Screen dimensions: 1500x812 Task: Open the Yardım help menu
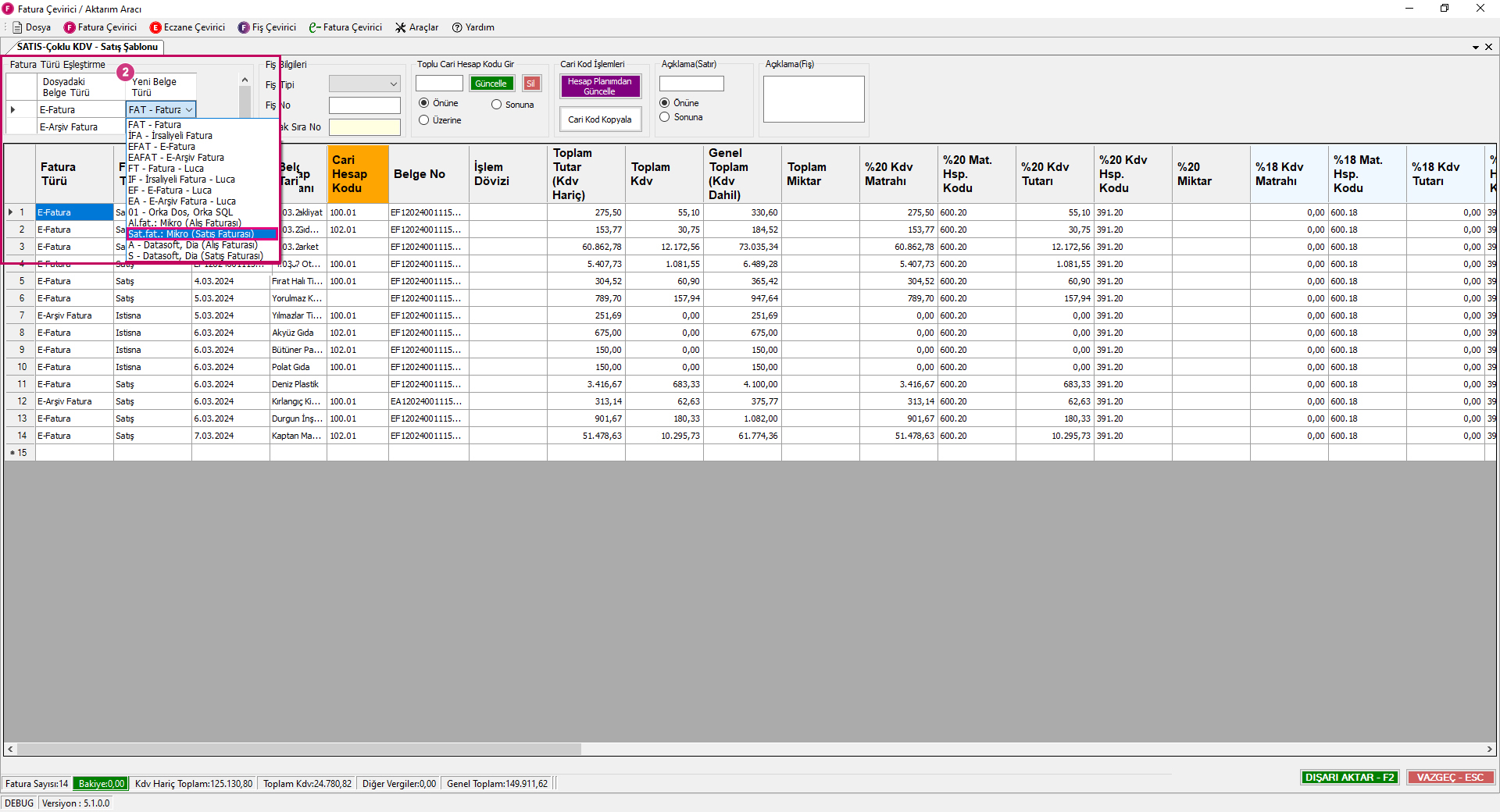(x=473, y=27)
